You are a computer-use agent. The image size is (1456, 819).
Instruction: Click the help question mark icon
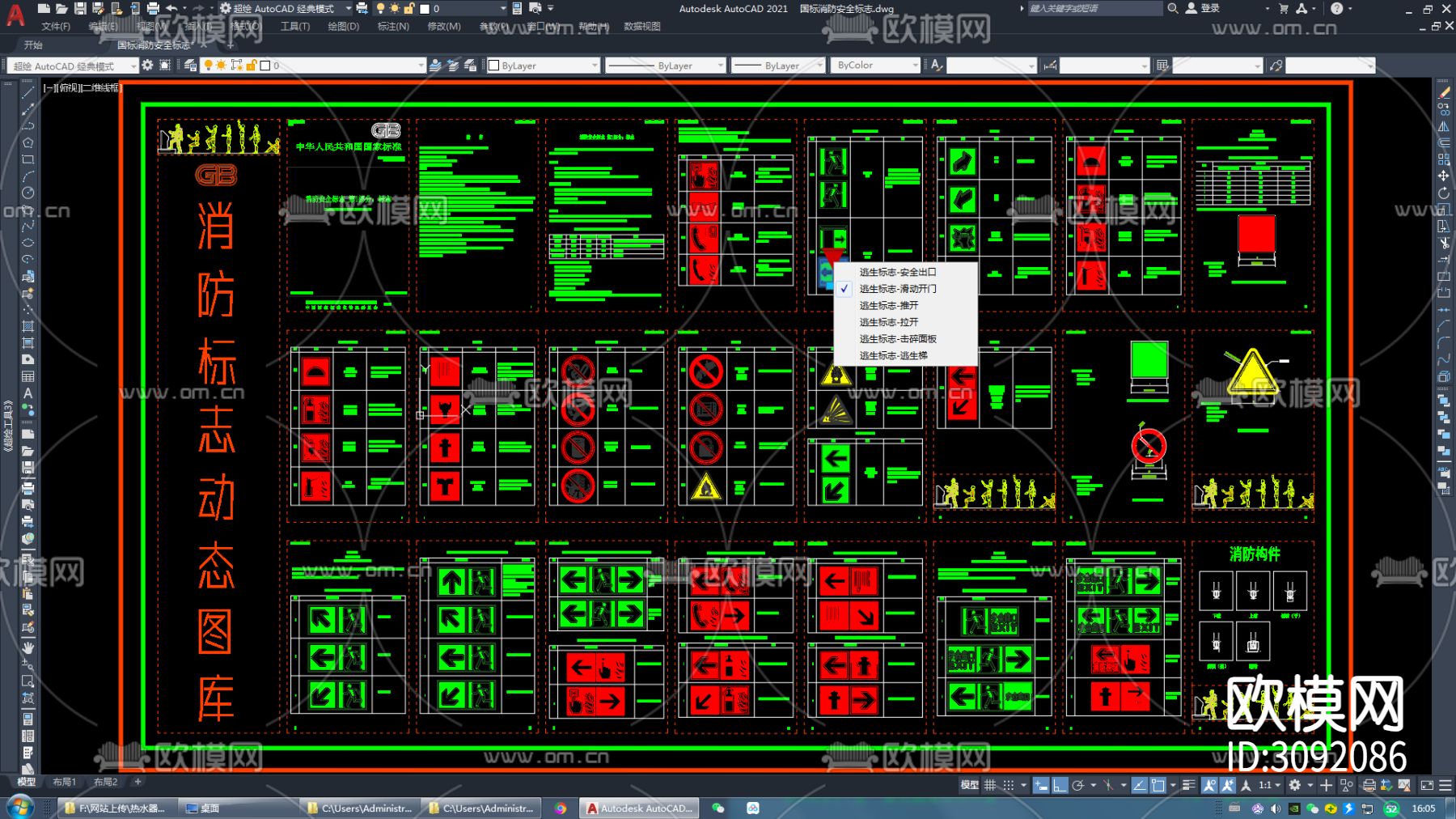coord(1336,8)
